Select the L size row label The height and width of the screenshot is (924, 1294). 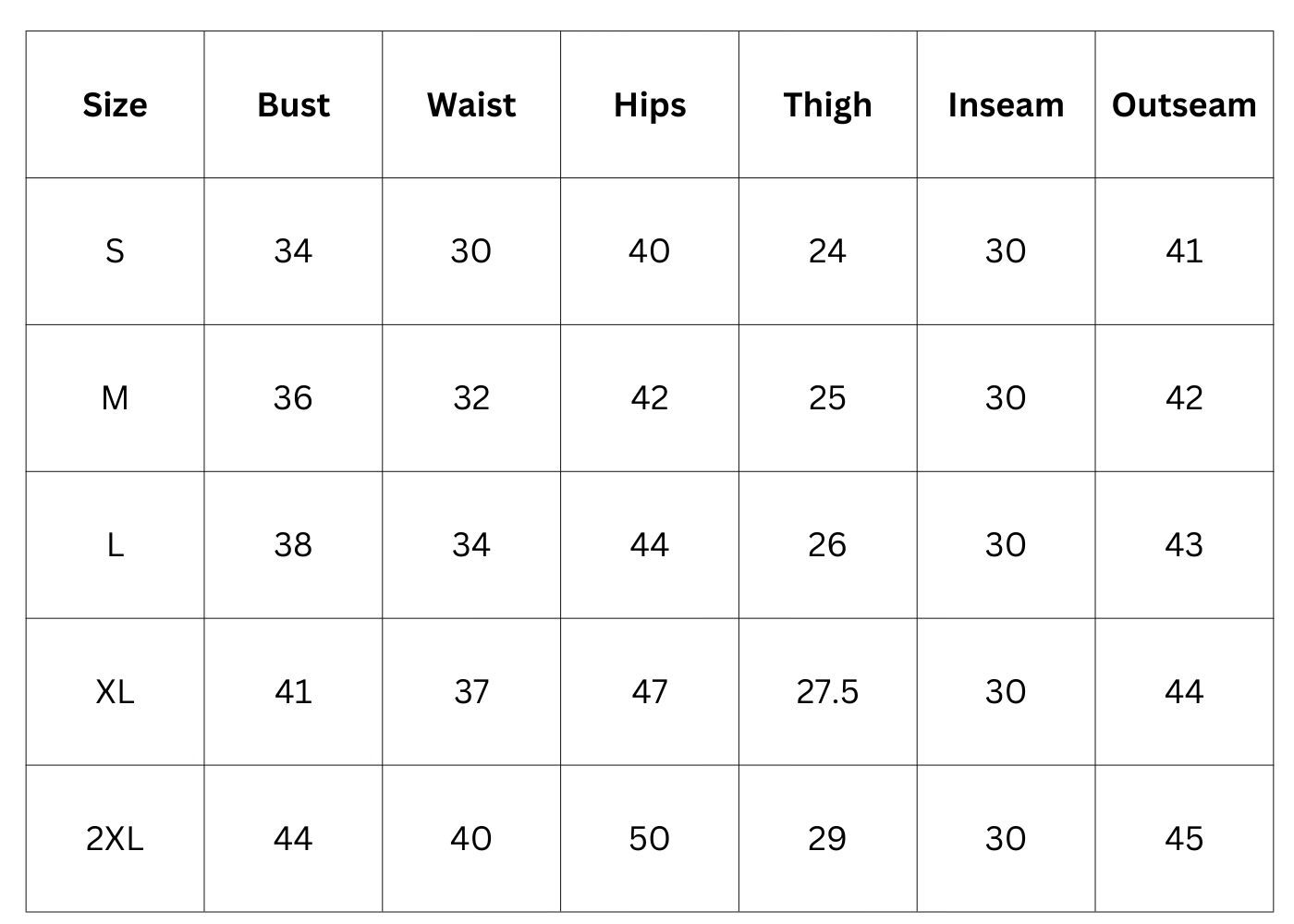tap(115, 544)
